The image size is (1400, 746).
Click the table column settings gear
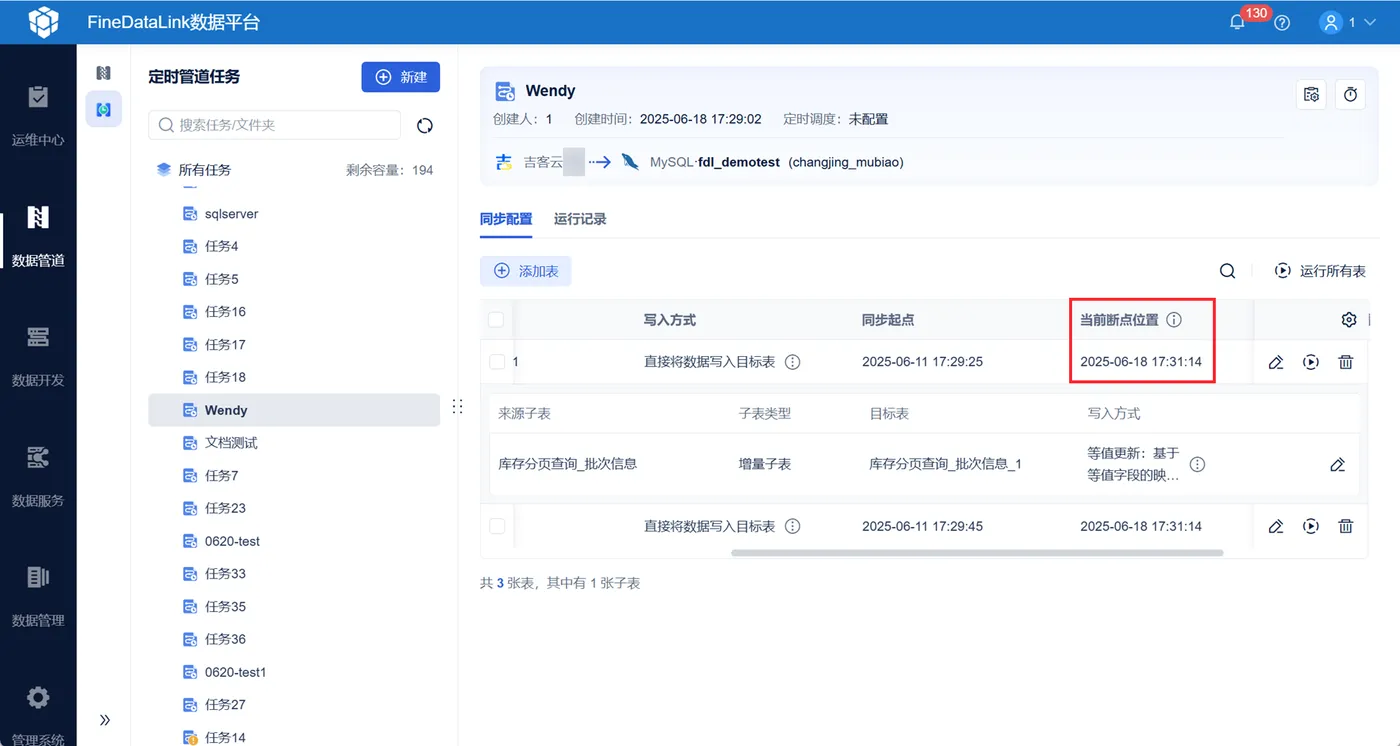1349,320
